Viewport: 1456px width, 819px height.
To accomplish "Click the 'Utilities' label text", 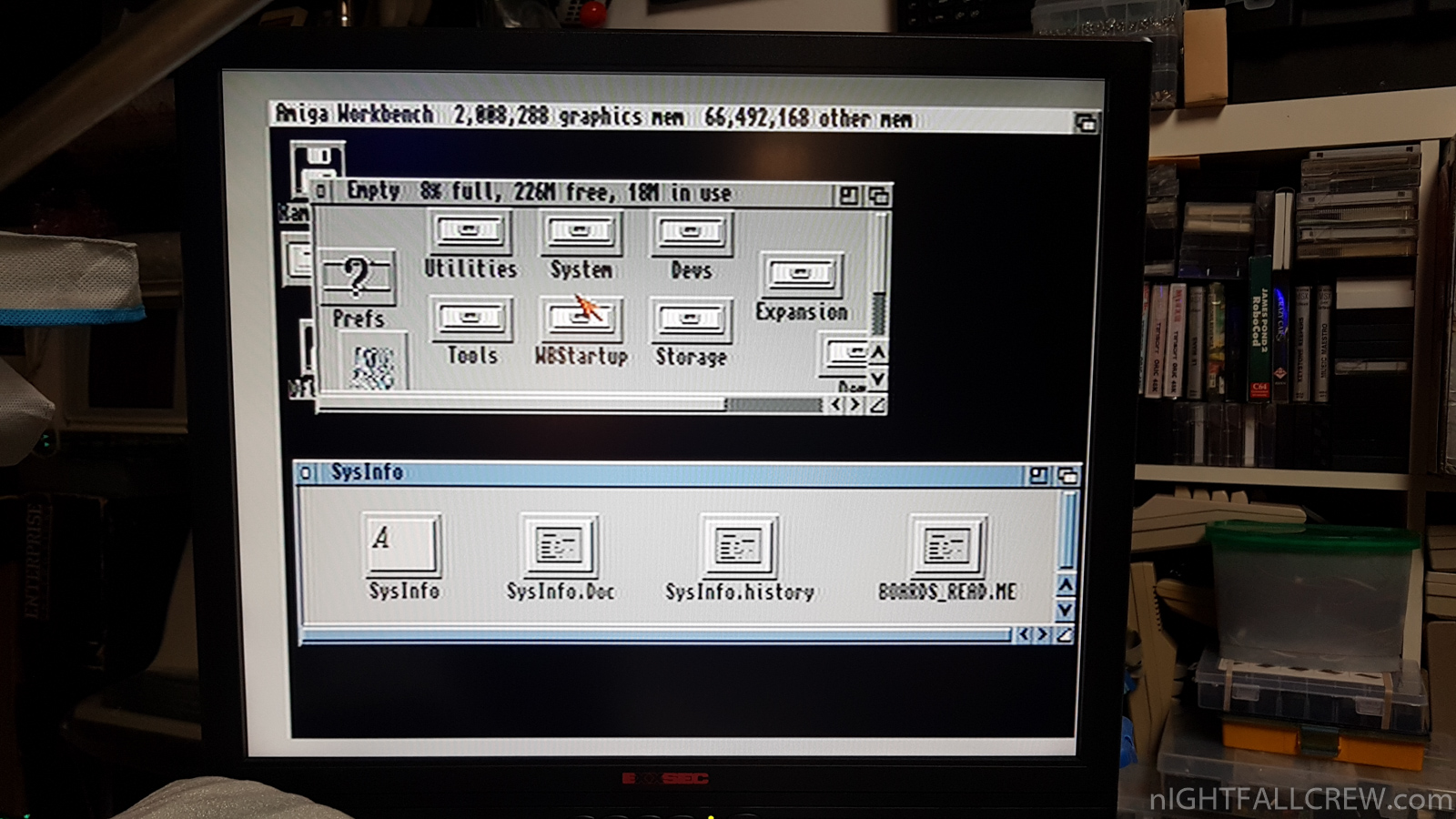I will (470, 268).
